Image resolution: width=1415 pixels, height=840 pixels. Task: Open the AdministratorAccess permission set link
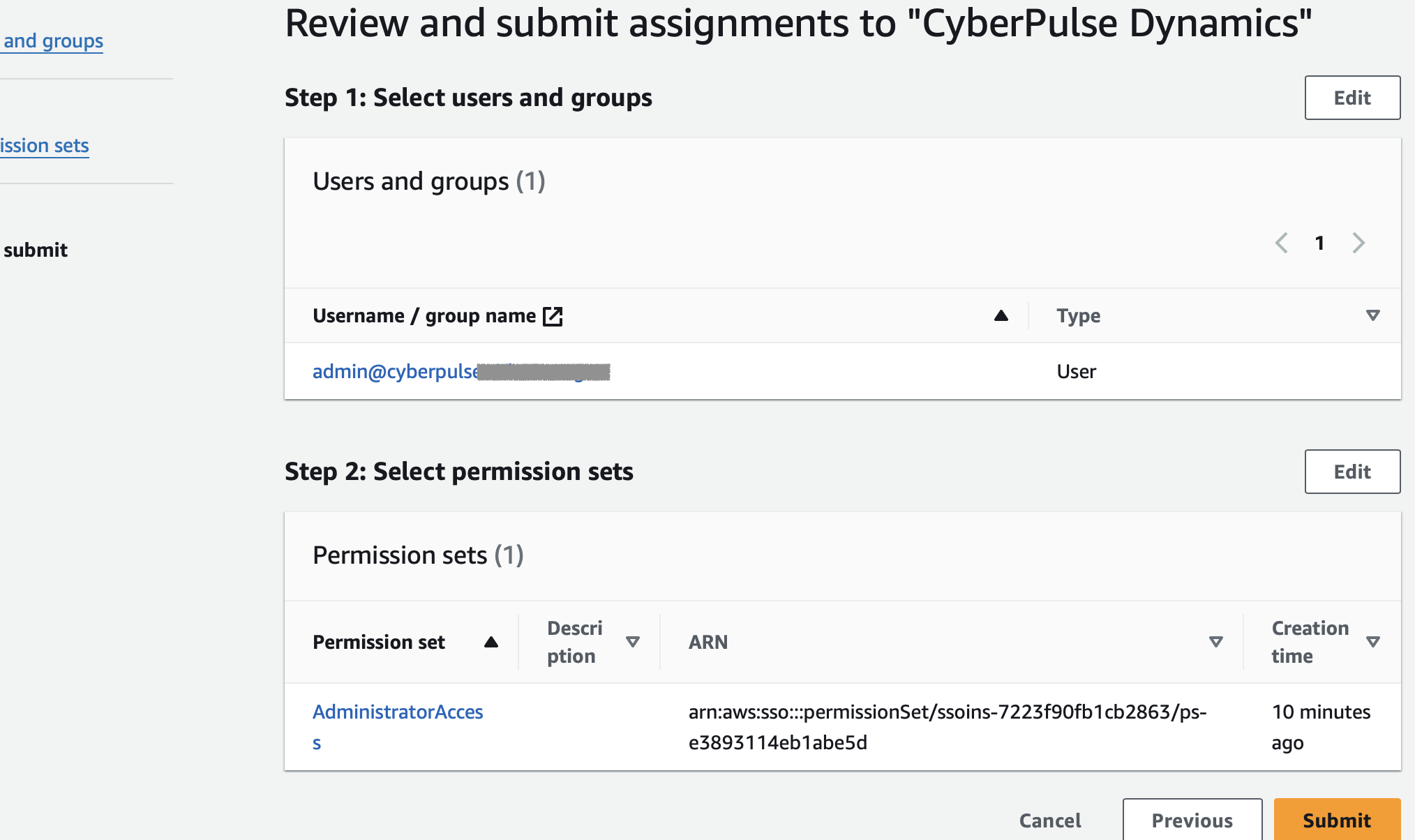(398, 712)
